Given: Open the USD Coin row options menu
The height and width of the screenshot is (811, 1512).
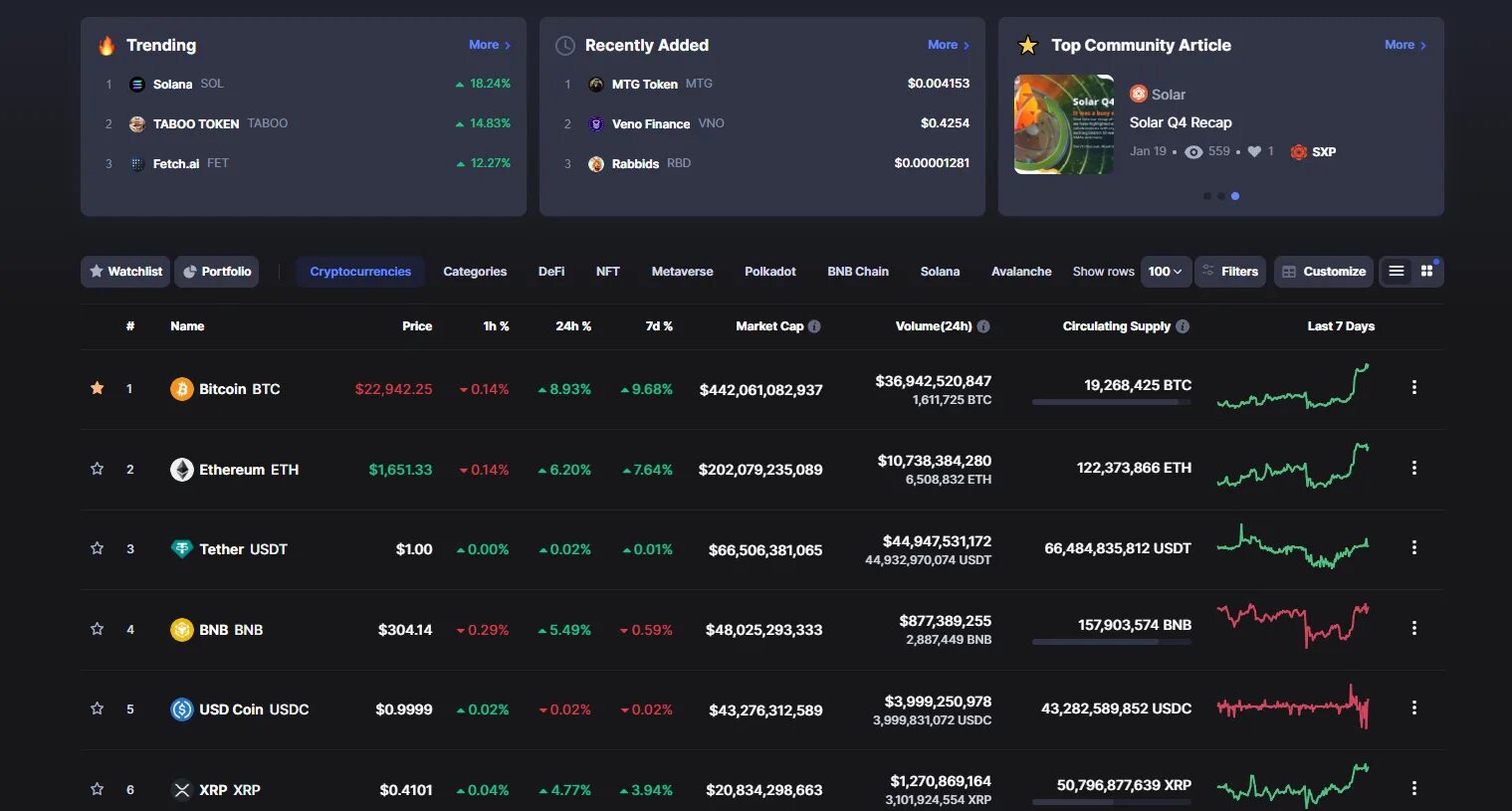Looking at the screenshot, I should click(1413, 708).
